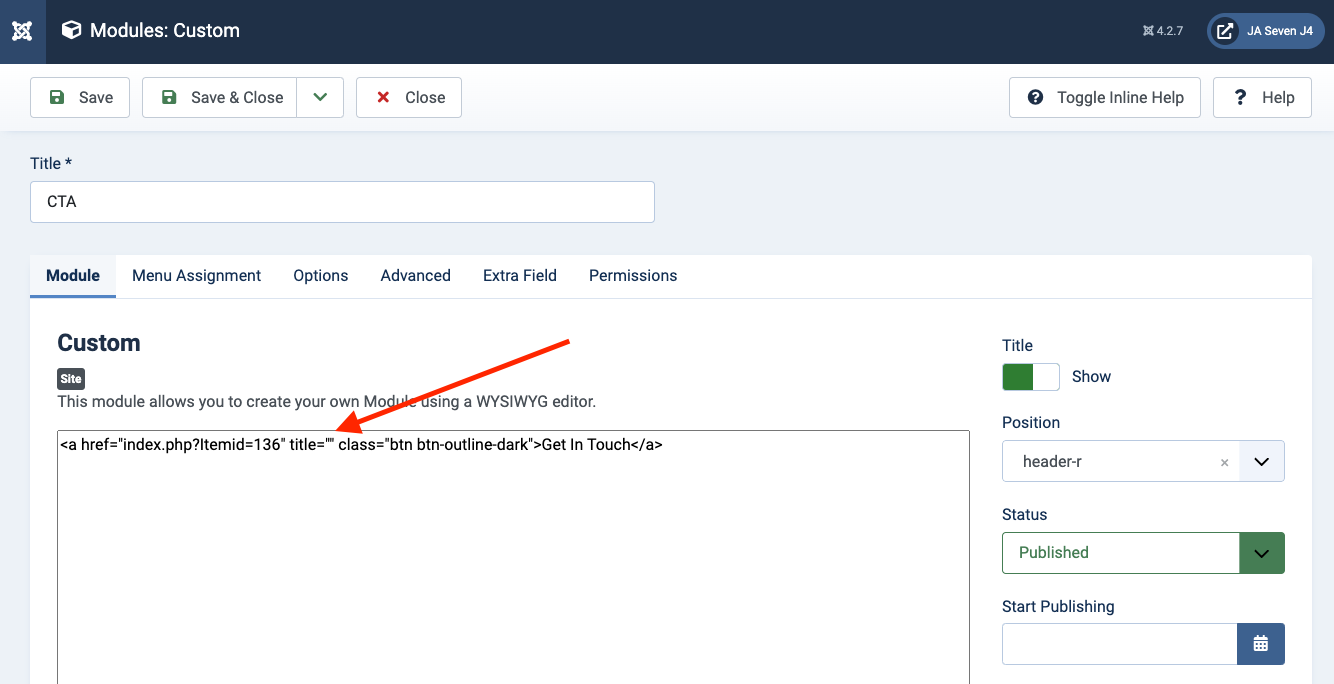Click the Custom module heading

[99, 343]
